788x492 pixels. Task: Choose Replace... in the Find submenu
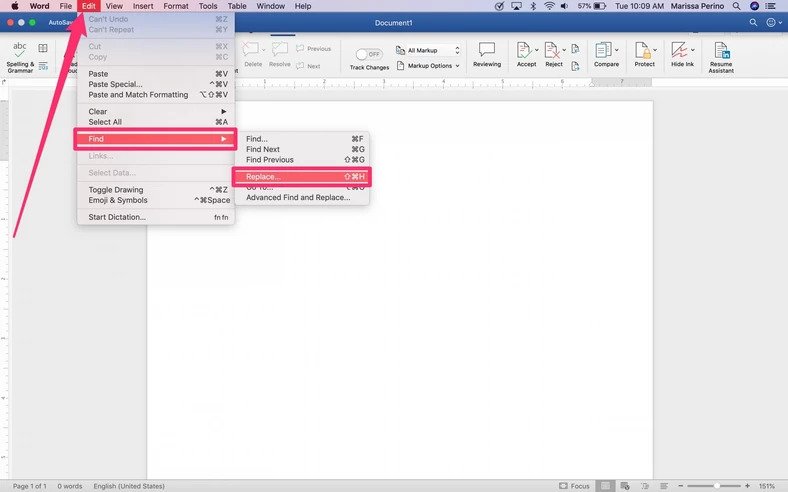click(302, 177)
